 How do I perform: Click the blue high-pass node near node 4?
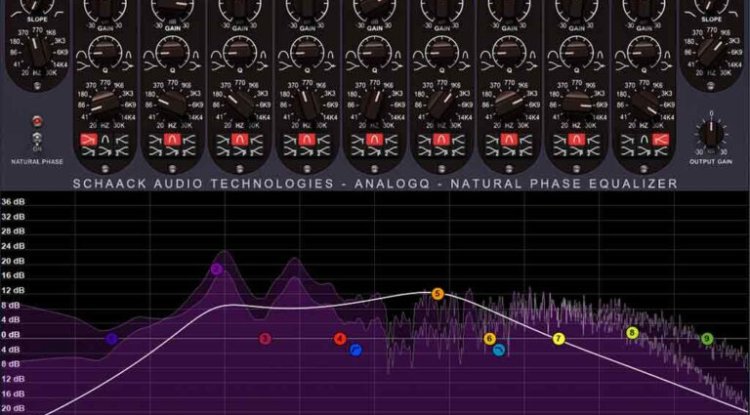click(x=355, y=350)
